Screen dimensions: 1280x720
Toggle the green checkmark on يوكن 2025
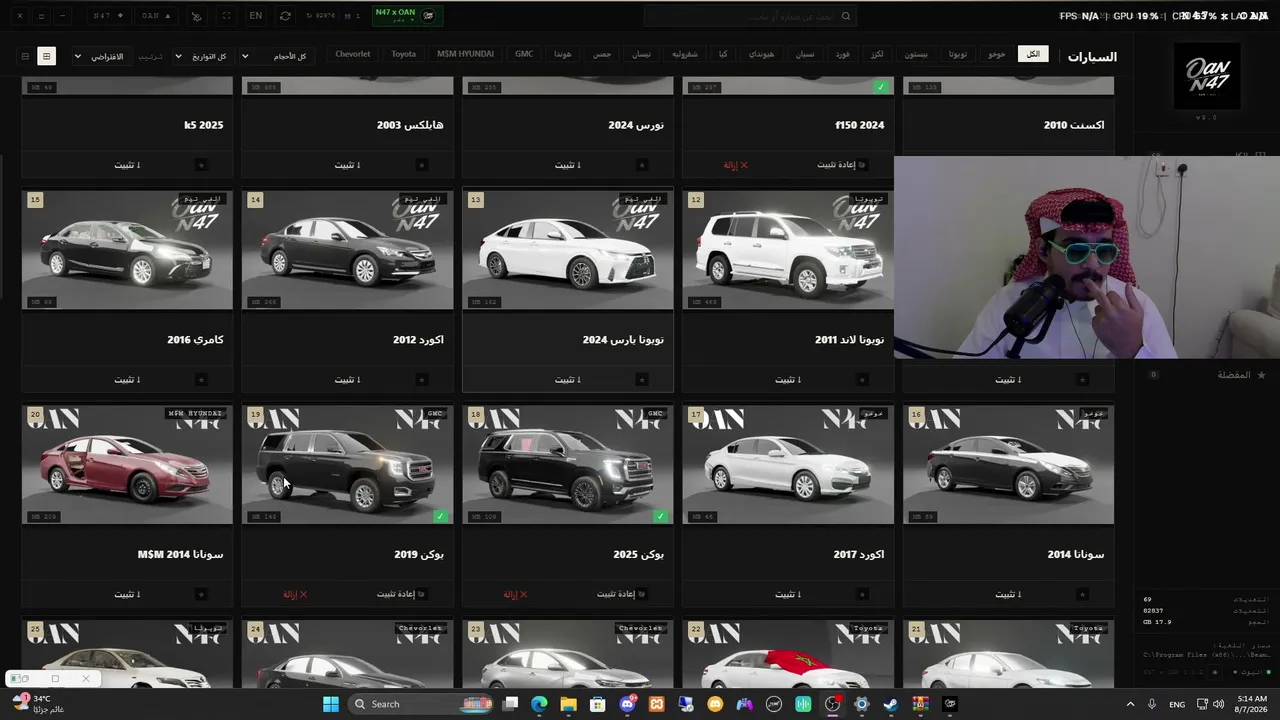pos(660,516)
